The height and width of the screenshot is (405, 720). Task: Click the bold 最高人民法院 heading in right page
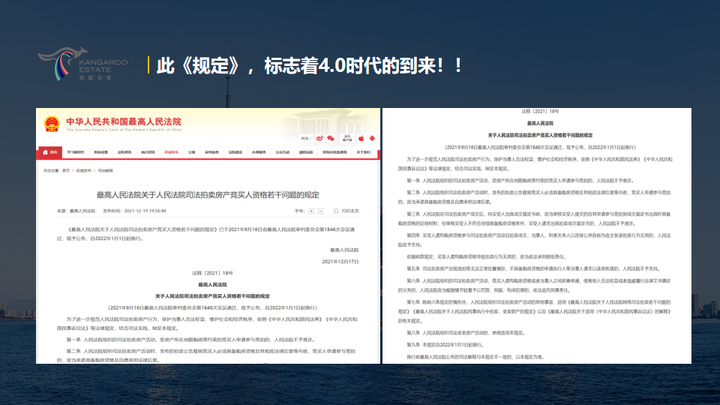click(540, 124)
